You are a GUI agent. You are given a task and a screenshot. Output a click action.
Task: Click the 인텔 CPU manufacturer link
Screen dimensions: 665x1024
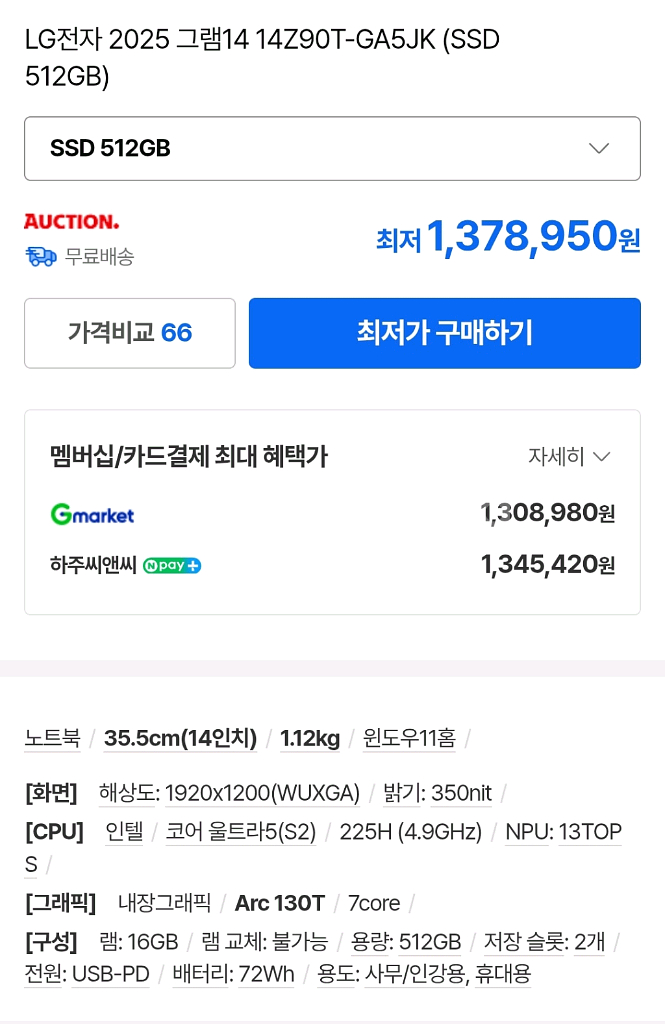pos(124,832)
